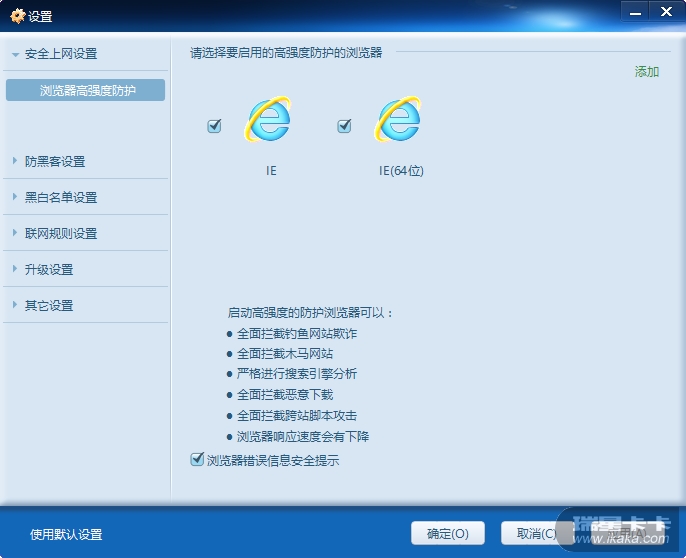Open the 升级设置 section label
686x558 pixels.
[x=49, y=270]
